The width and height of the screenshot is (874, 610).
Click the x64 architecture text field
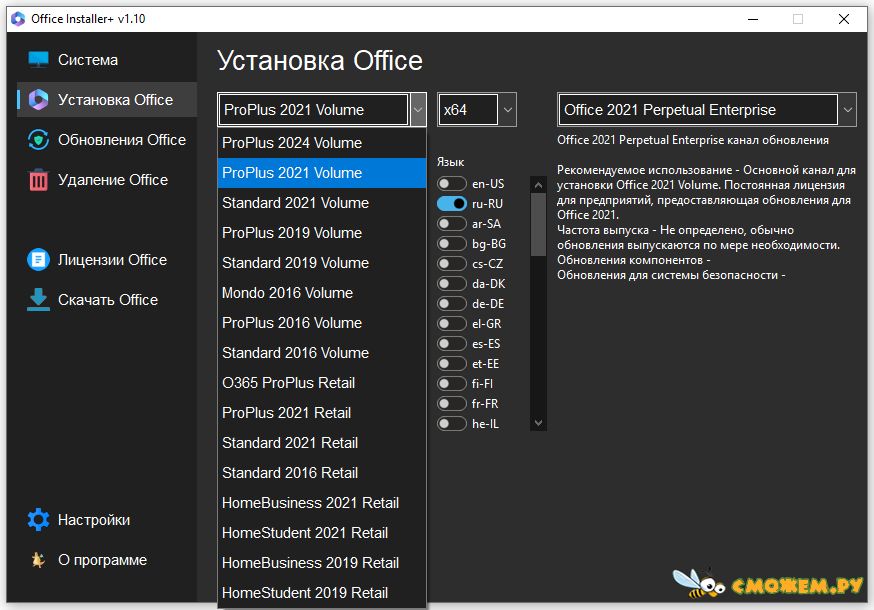pos(468,110)
